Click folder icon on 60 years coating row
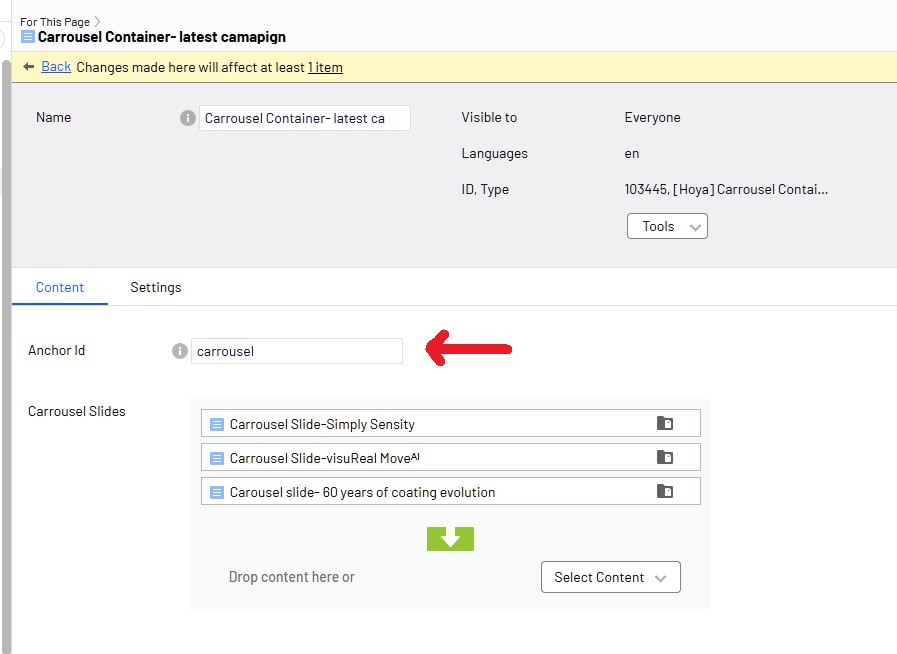This screenshot has width=897, height=654. point(665,492)
